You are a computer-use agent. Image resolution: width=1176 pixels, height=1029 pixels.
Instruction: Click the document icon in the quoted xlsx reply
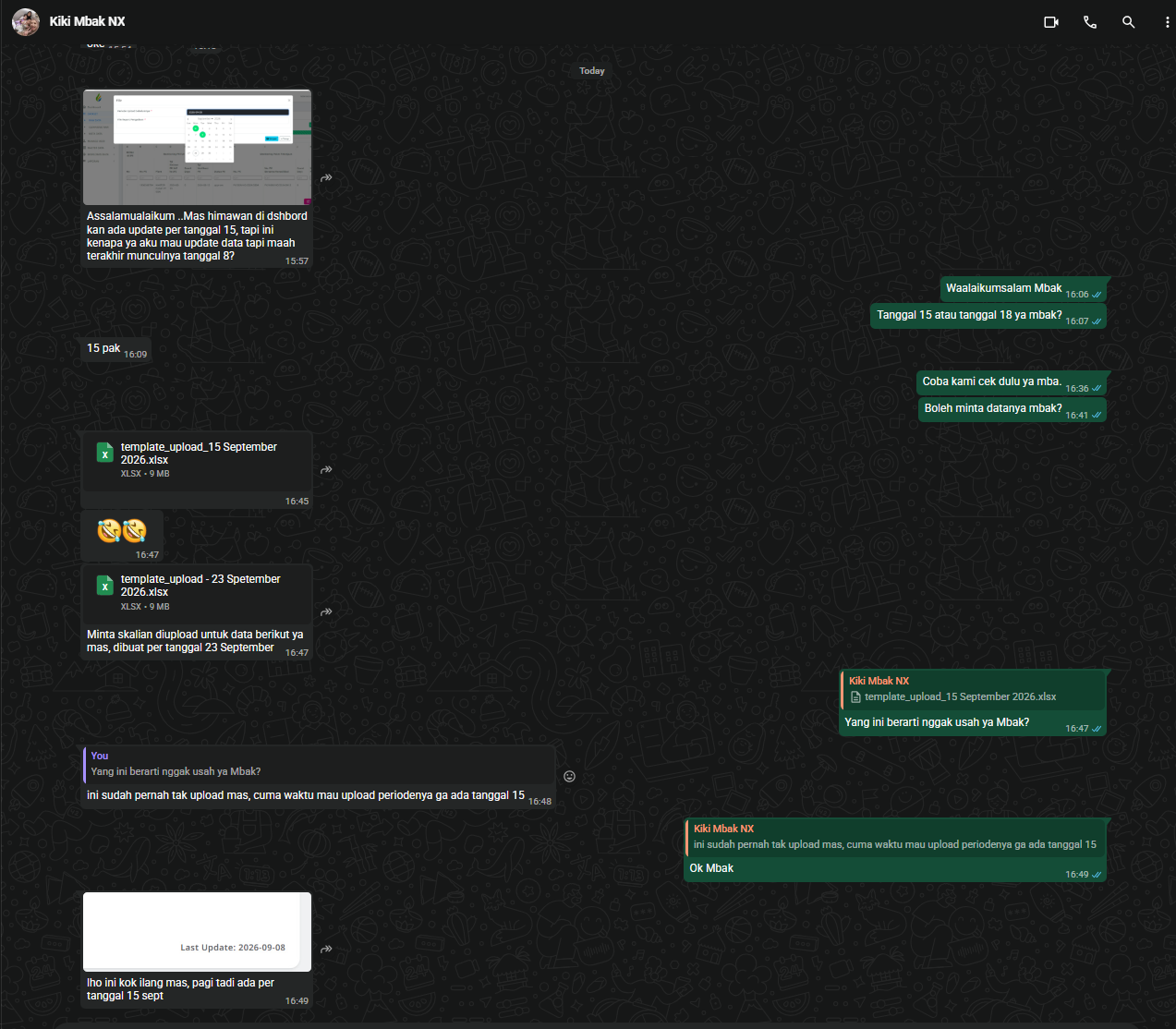[855, 697]
